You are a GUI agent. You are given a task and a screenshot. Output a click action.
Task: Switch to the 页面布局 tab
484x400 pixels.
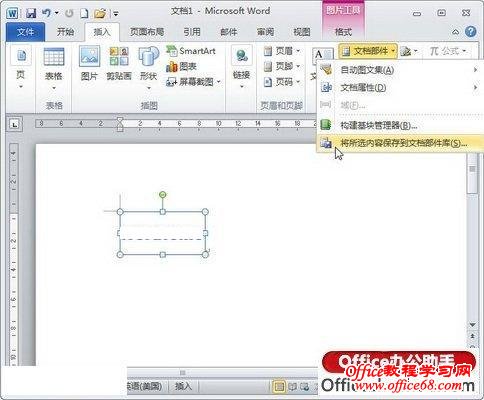147,32
